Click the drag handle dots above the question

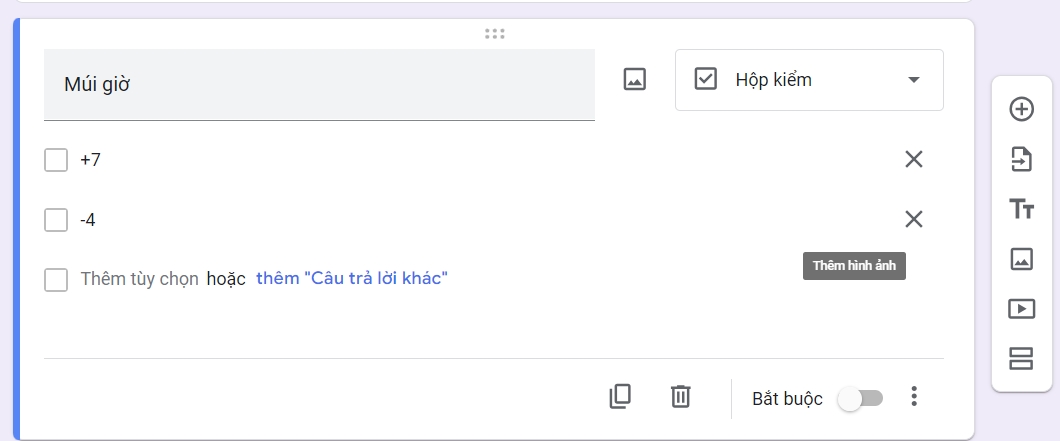click(x=495, y=33)
